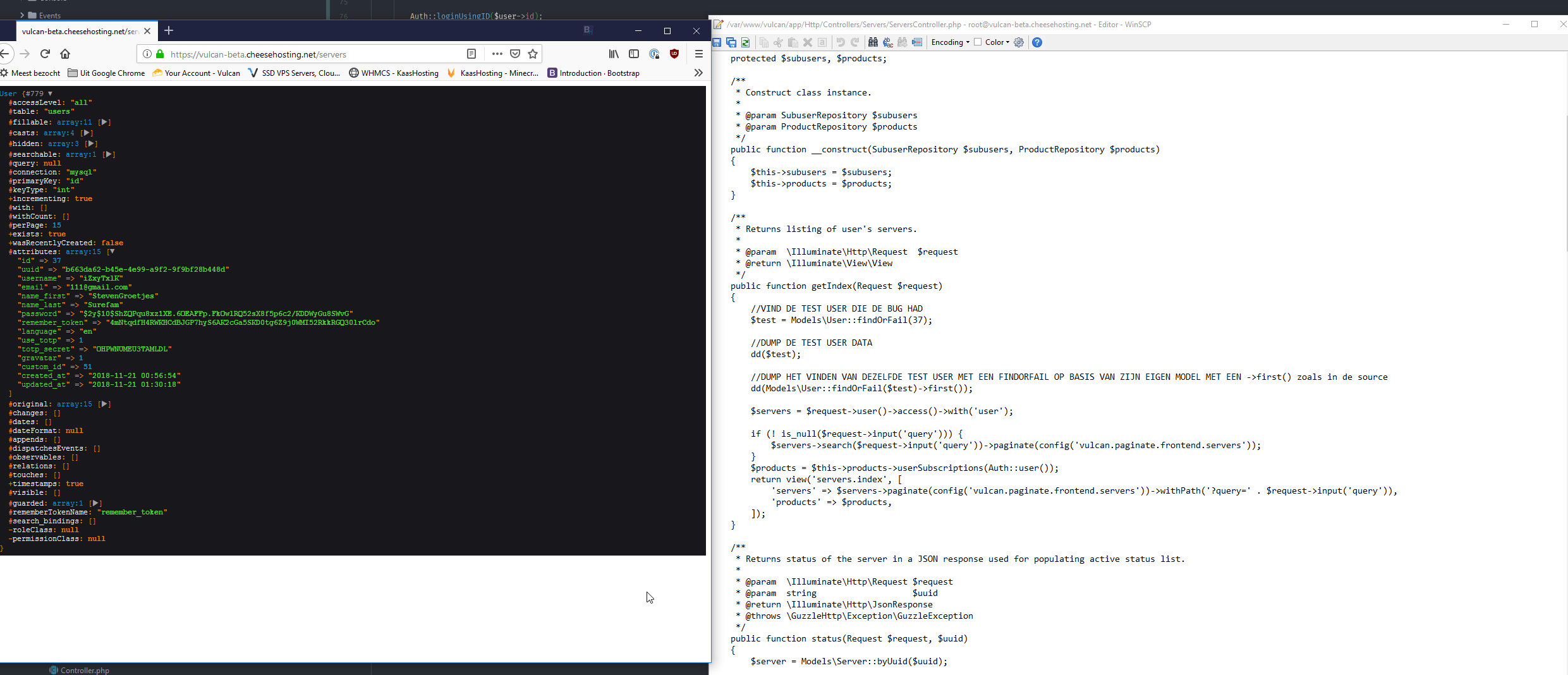Open 'WHMCS - KaasHosting' bookmark
Viewport: 1568px width, 675px height.
pos(394,73)
